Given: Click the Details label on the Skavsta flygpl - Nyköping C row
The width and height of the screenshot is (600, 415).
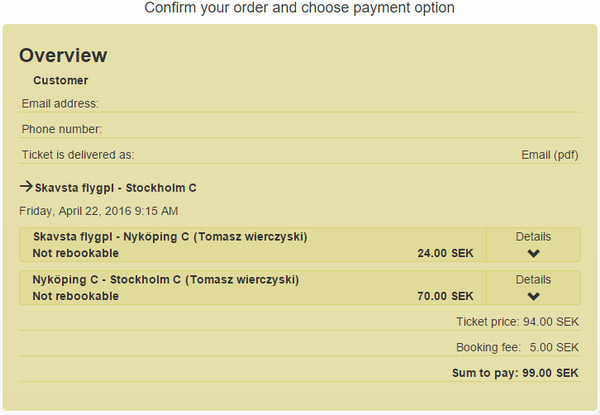Looking at the screenshot, I should coord(533,237).
